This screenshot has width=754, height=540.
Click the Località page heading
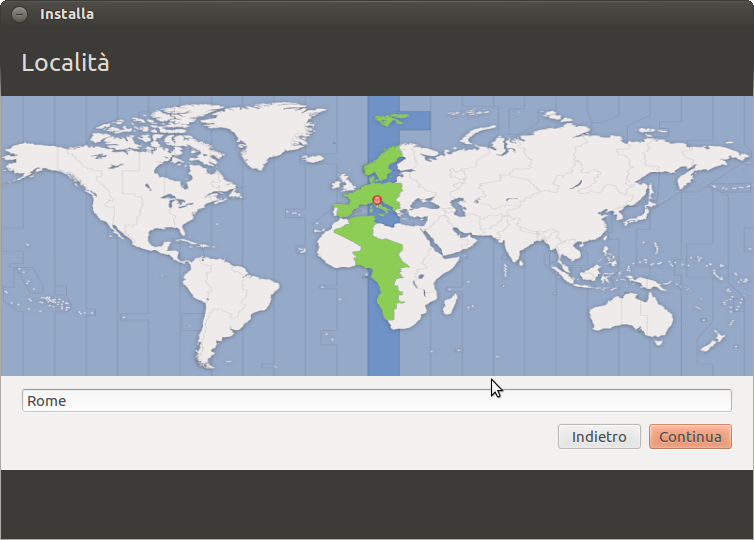(65, 63)
